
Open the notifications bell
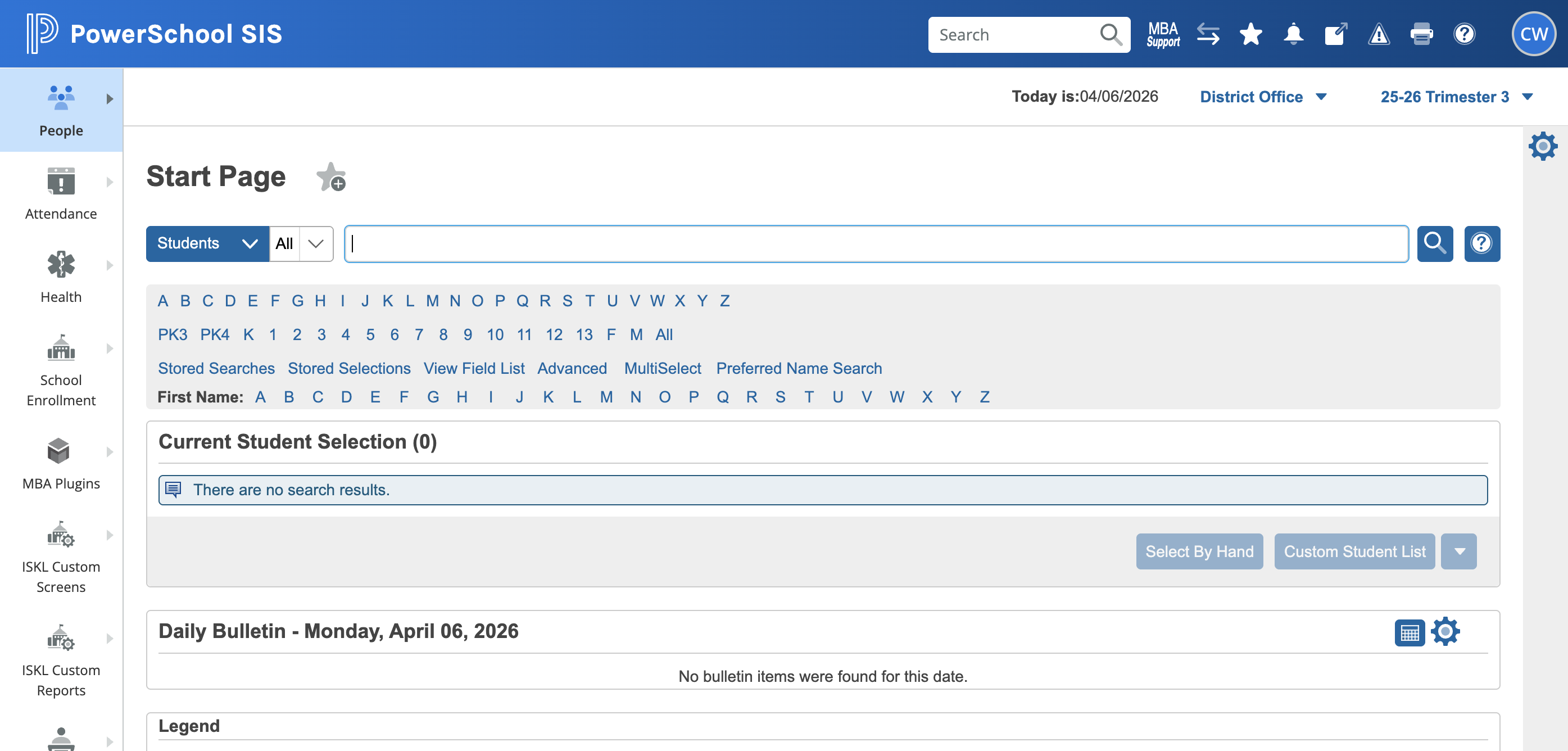pyautogui.click(x=1293, y=35)
